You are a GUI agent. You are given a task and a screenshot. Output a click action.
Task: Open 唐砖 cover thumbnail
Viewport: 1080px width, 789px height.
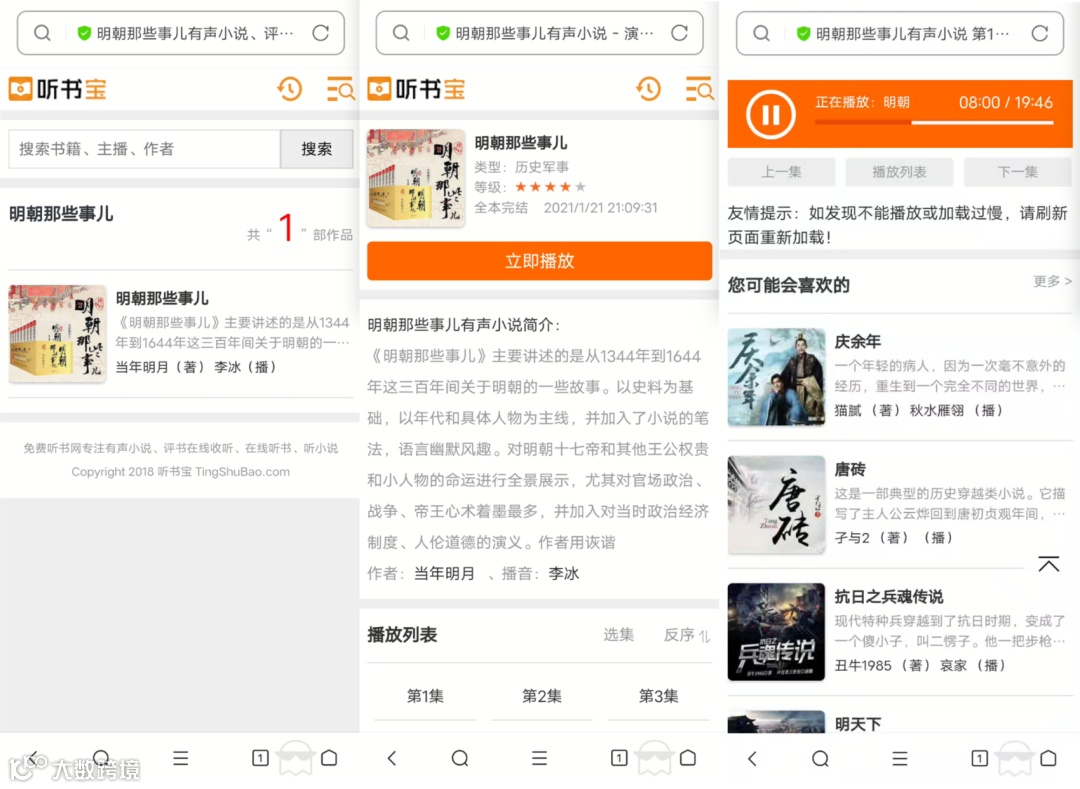[x=776, y=505]
